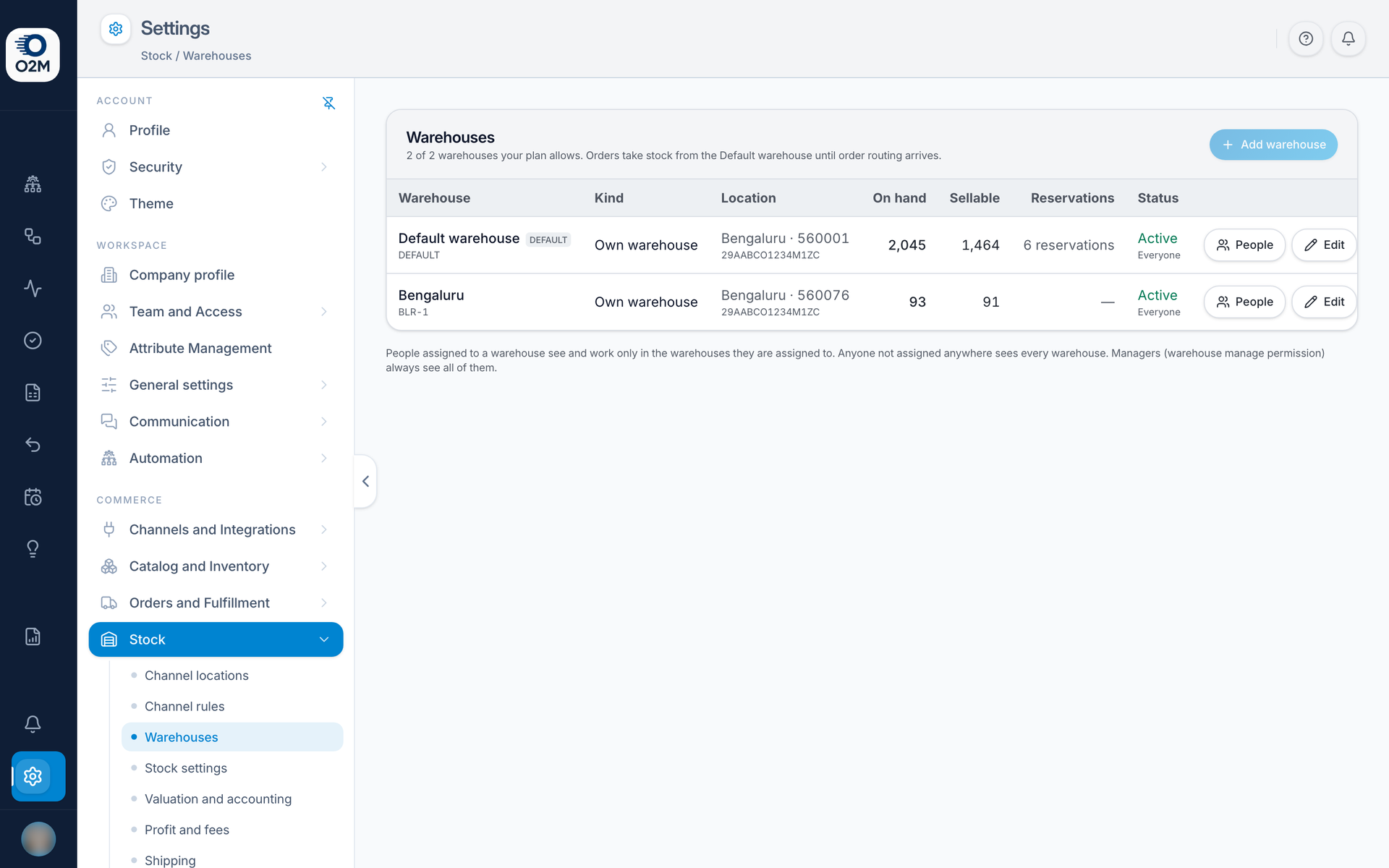Click the help question mark icon
Viewport: 1389px width, 868px height.
click(1306, 39)
